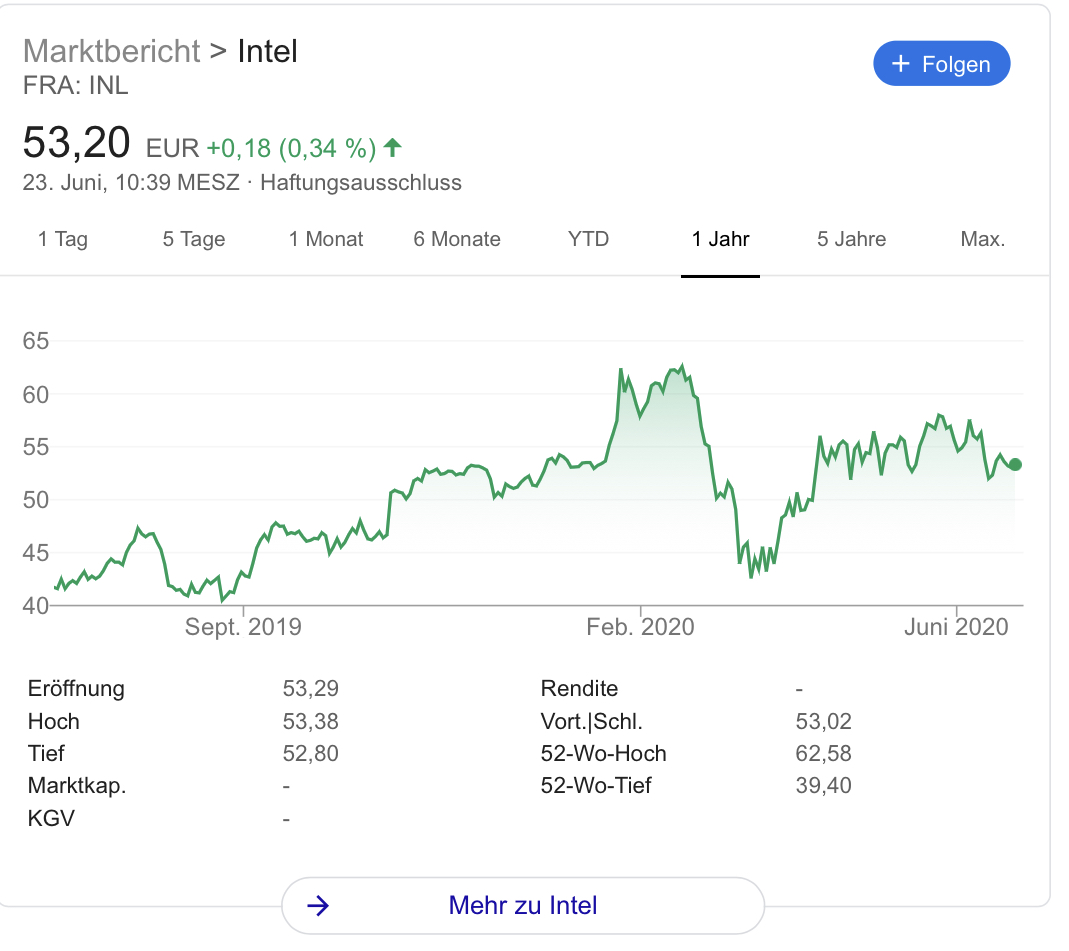Open the Haftungsausschluss disclaimer link

point(361,183)
